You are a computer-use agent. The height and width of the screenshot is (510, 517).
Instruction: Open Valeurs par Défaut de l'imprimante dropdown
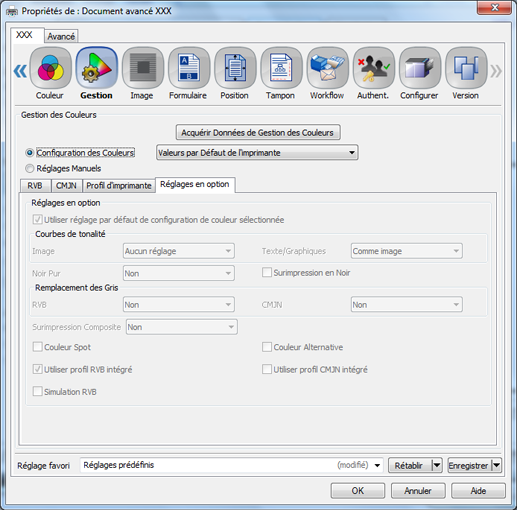tap(257, 153)
